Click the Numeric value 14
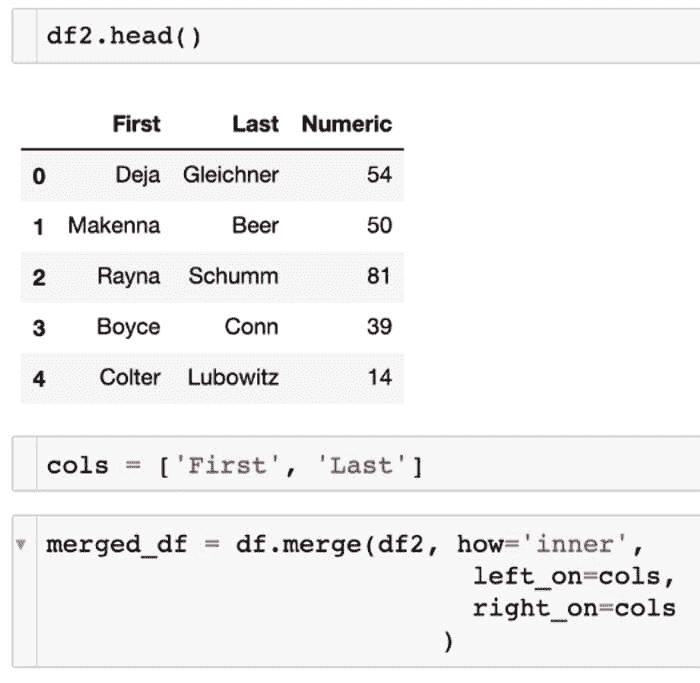The width and height of the screenshot is (700, 683). click(378, 377)
